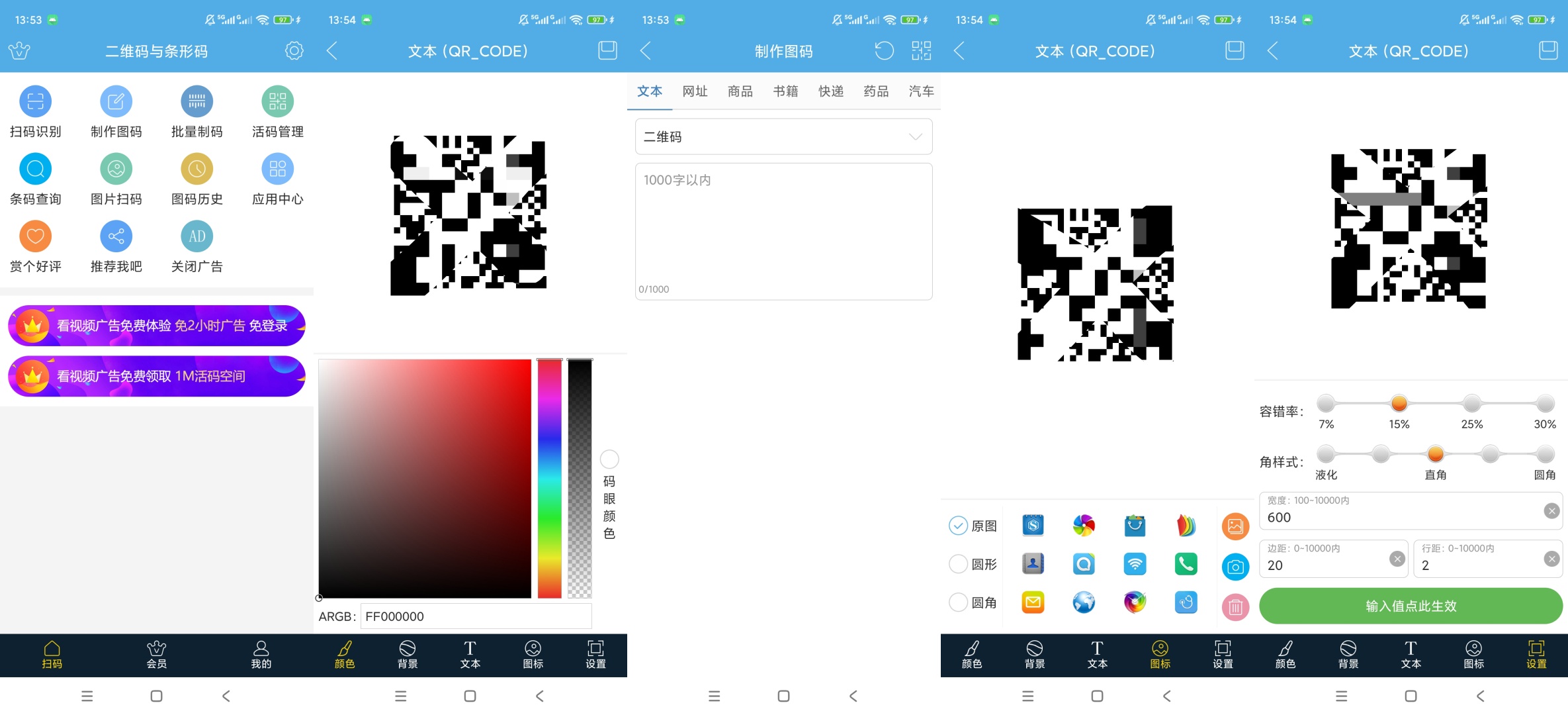Click the ARGB FF000000 input field

tap(476, 616)
